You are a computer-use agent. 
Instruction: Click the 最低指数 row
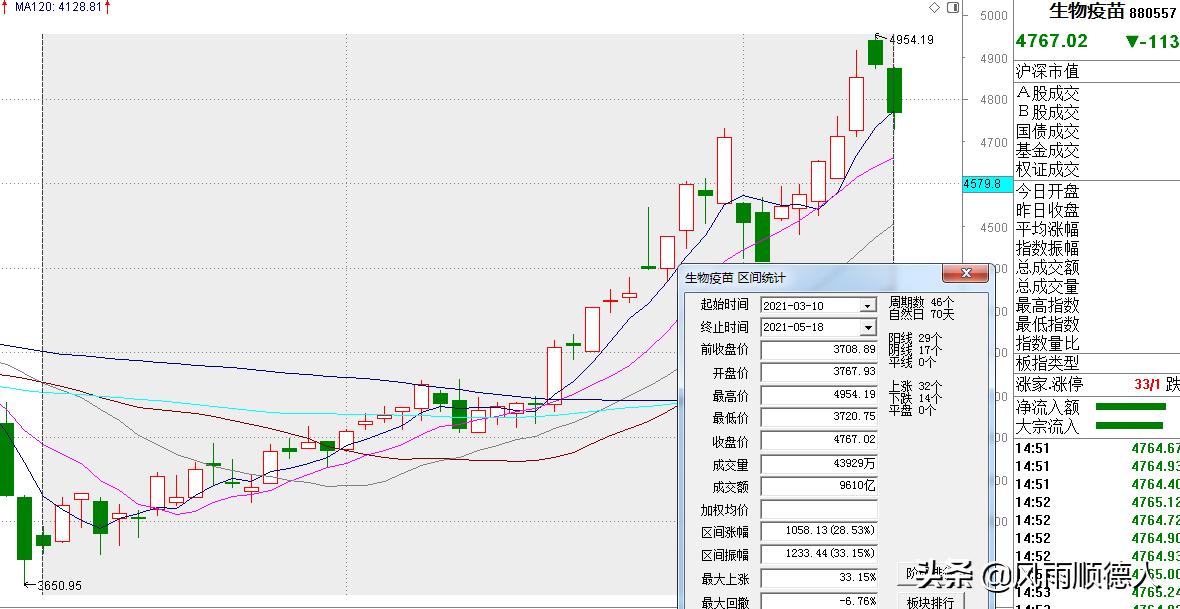pos(1097,324)
